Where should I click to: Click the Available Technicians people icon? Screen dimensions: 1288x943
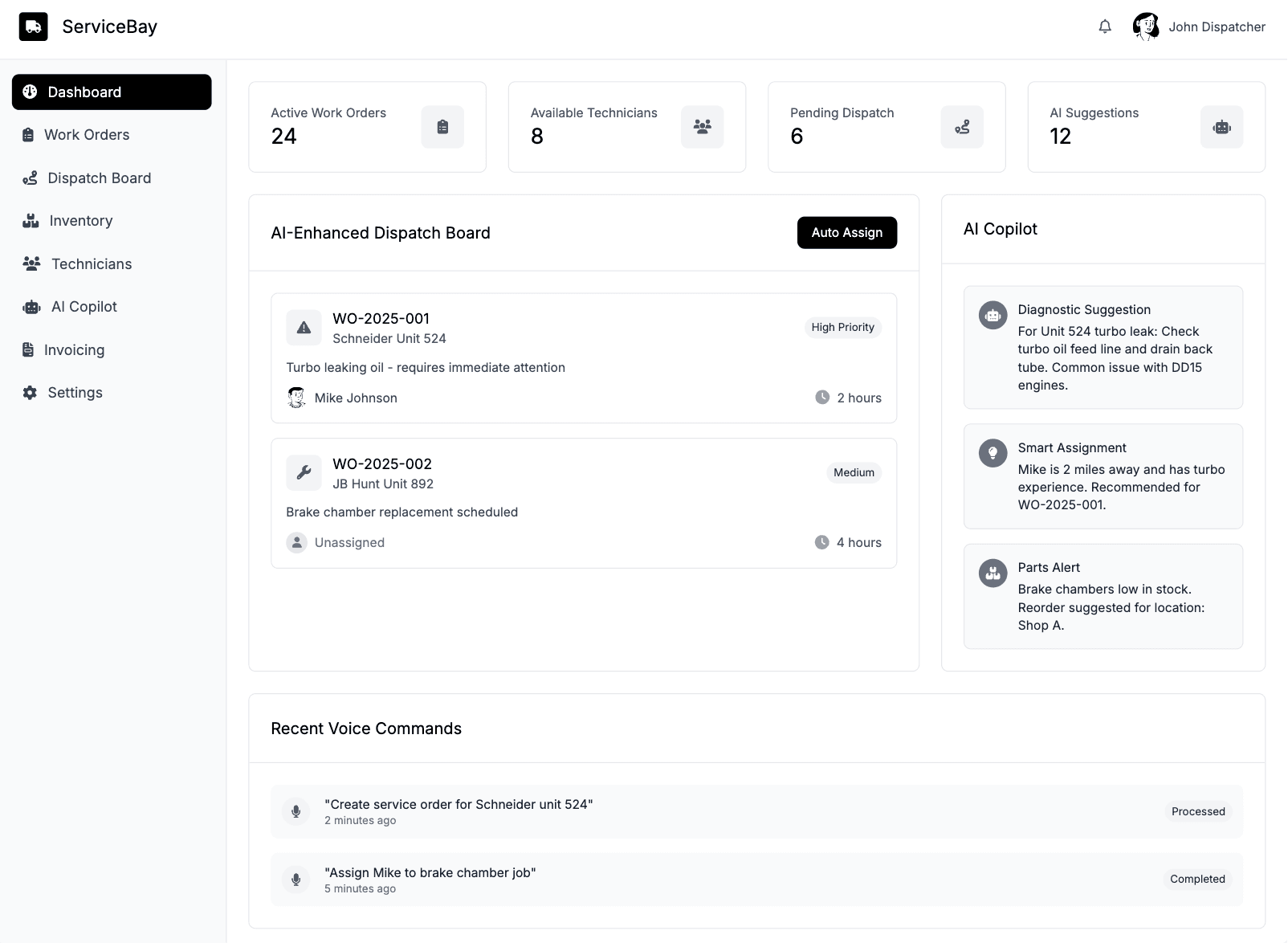tap(702, 127)
